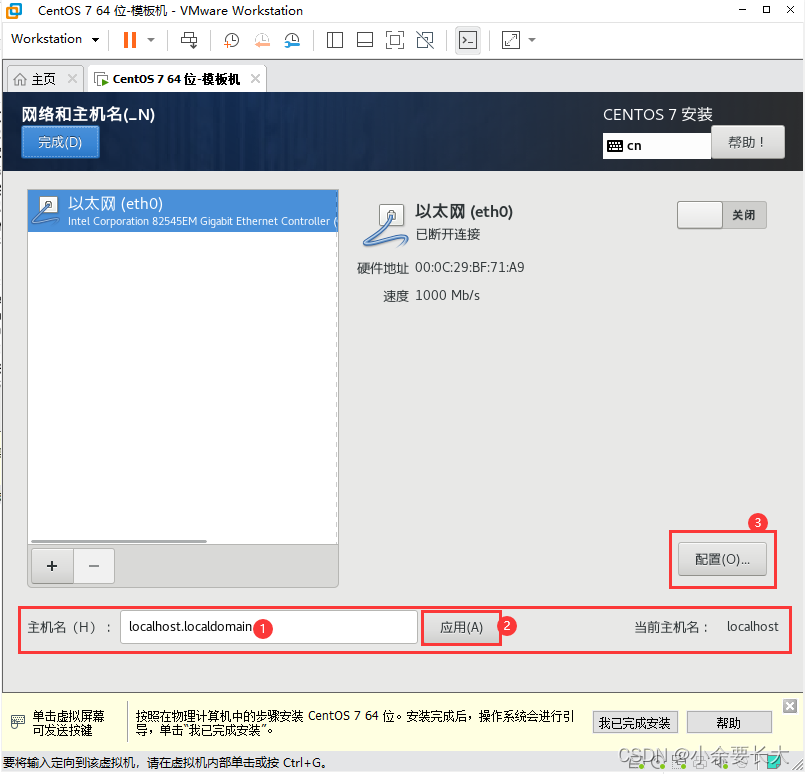
Task: Click the 完成(D) button to finish
Action: tap(60, 142)
